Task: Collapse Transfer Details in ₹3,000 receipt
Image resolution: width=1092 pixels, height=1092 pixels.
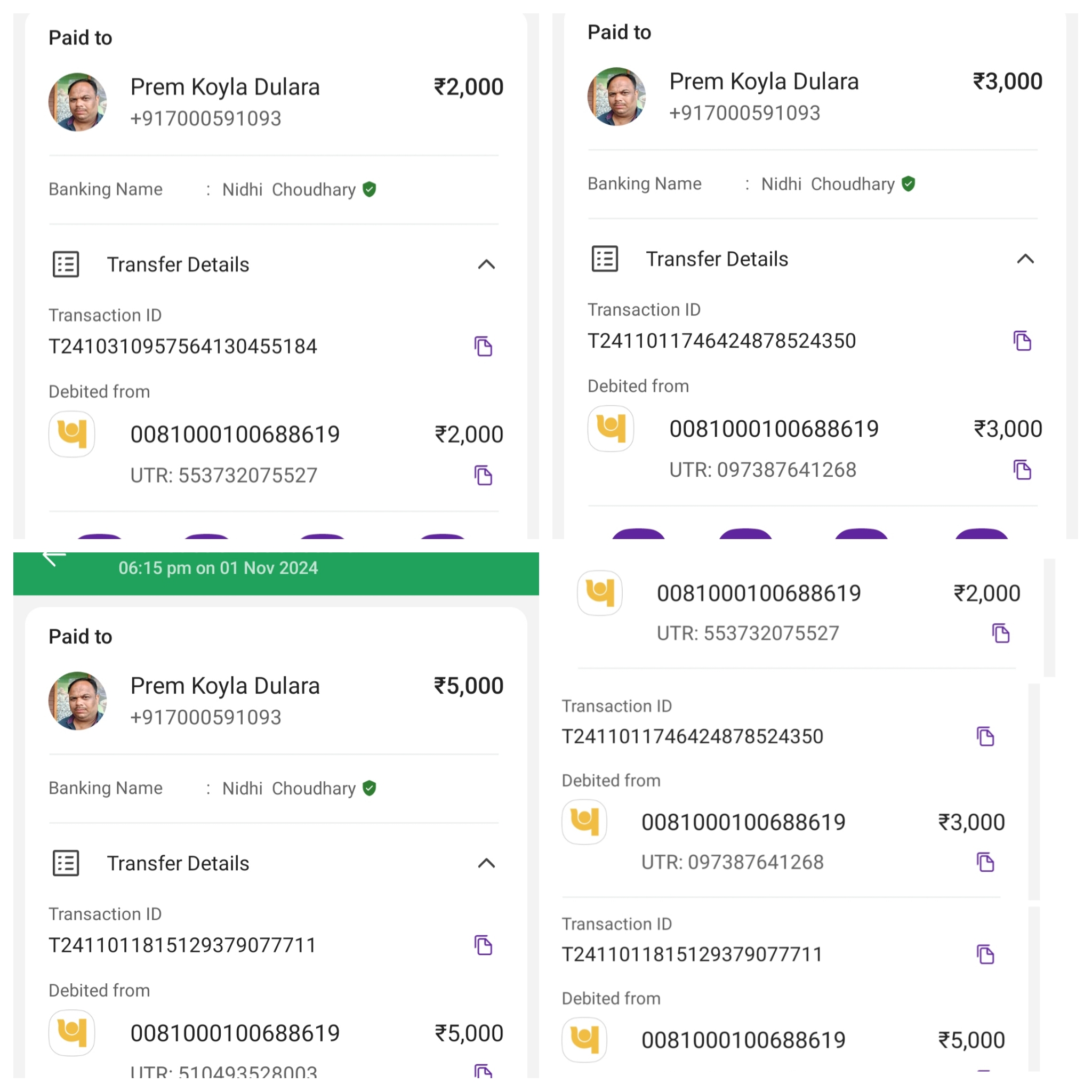Action: pos(1025,259)
